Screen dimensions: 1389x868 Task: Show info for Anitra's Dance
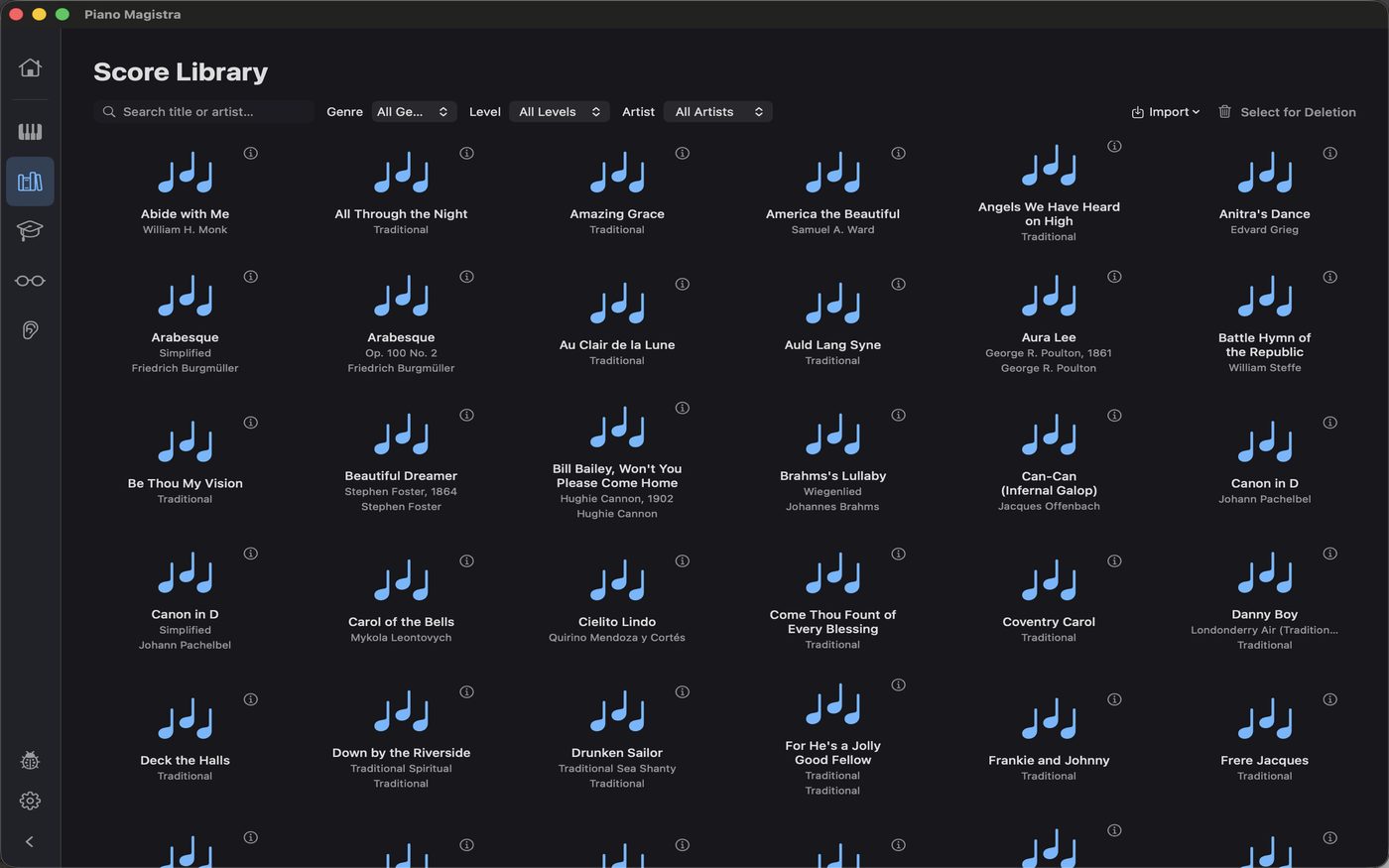(1329, 153)
